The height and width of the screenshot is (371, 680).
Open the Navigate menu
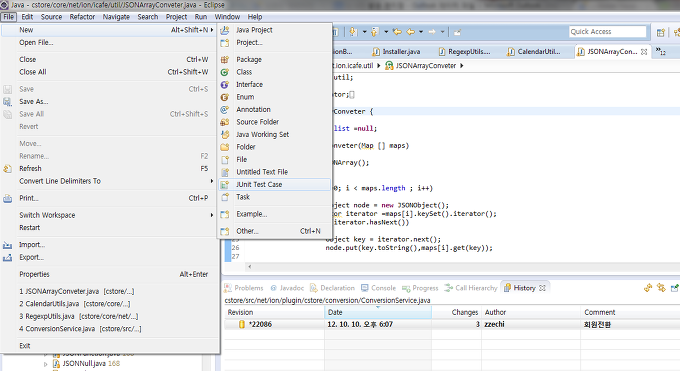point(116,17)
